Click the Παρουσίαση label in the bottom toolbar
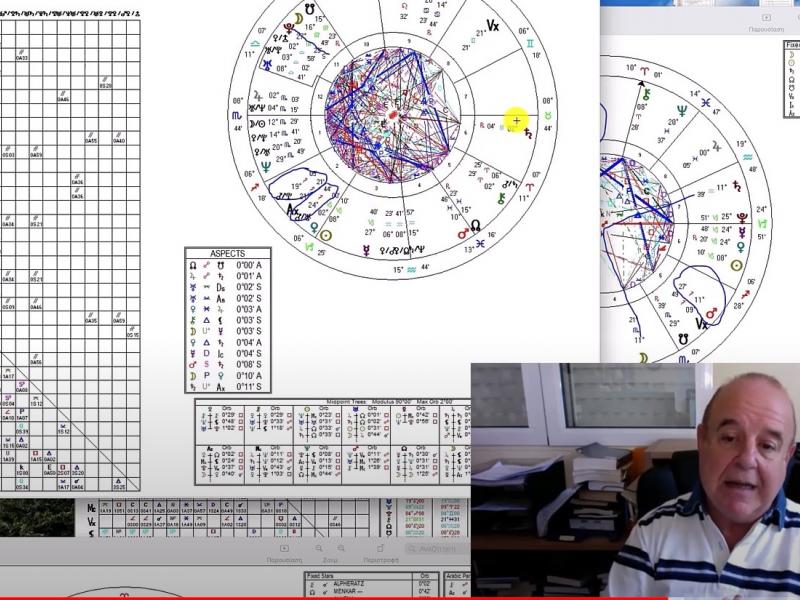This screenshot has height=600, width=800. [x=284, y=561]
